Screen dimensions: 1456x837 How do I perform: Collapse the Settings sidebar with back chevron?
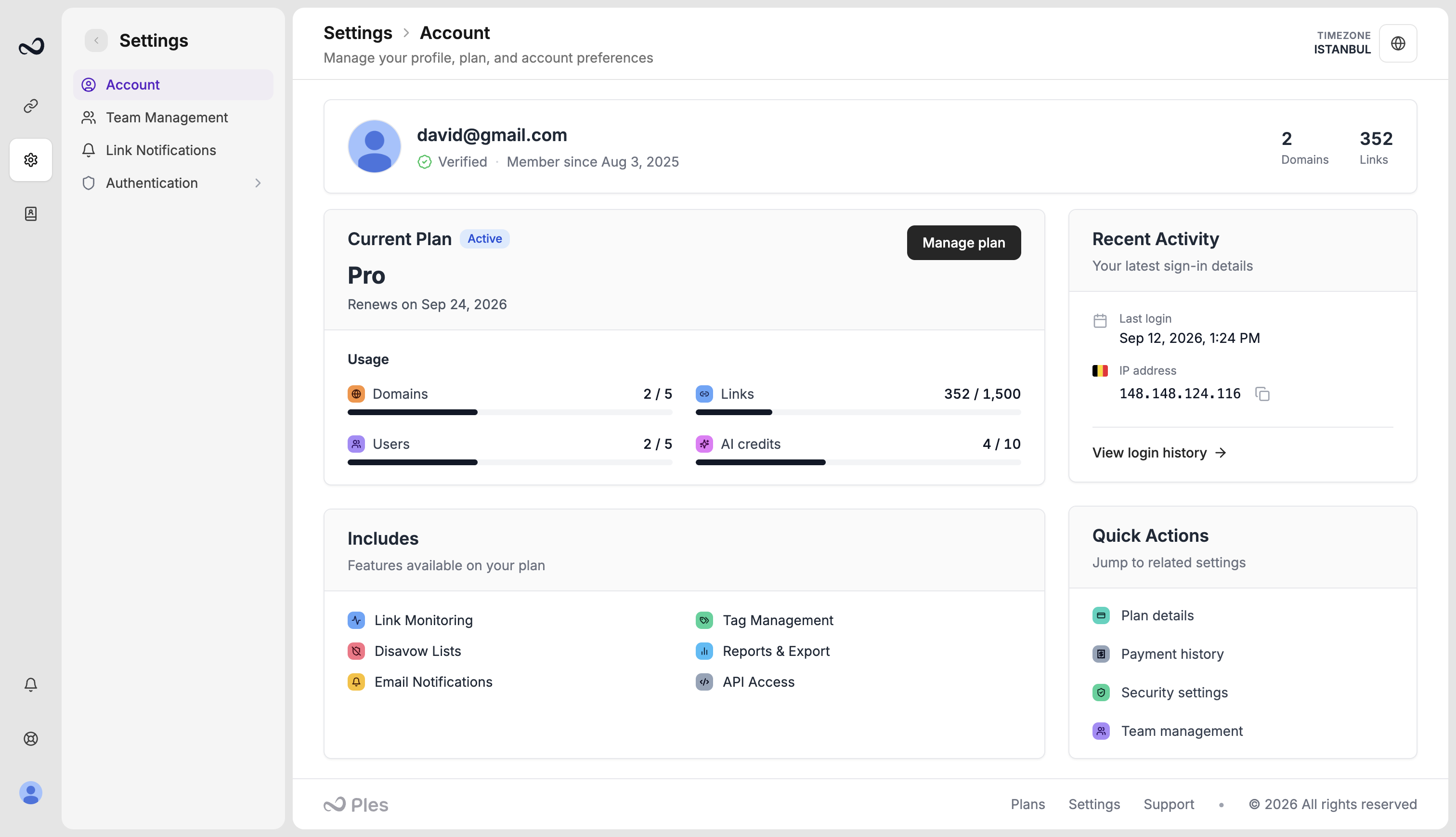pyautogui.click(x=96, y=41)
